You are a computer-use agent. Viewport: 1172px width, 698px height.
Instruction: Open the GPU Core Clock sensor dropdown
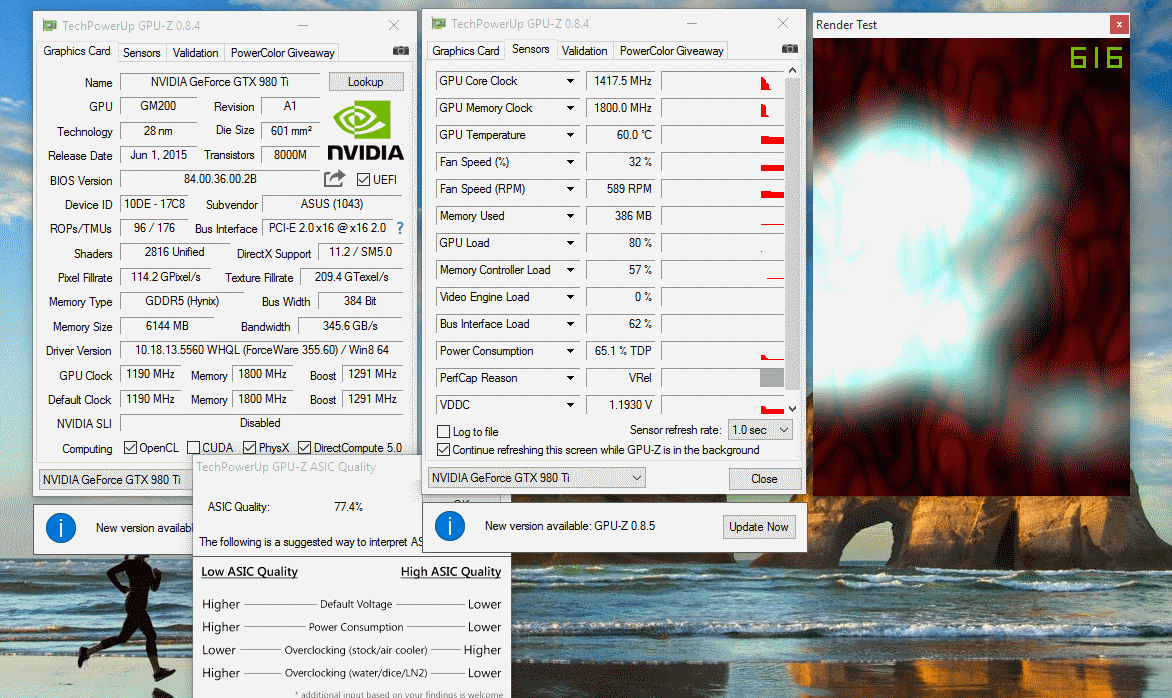pyautogui.click(x=570, y=81)
